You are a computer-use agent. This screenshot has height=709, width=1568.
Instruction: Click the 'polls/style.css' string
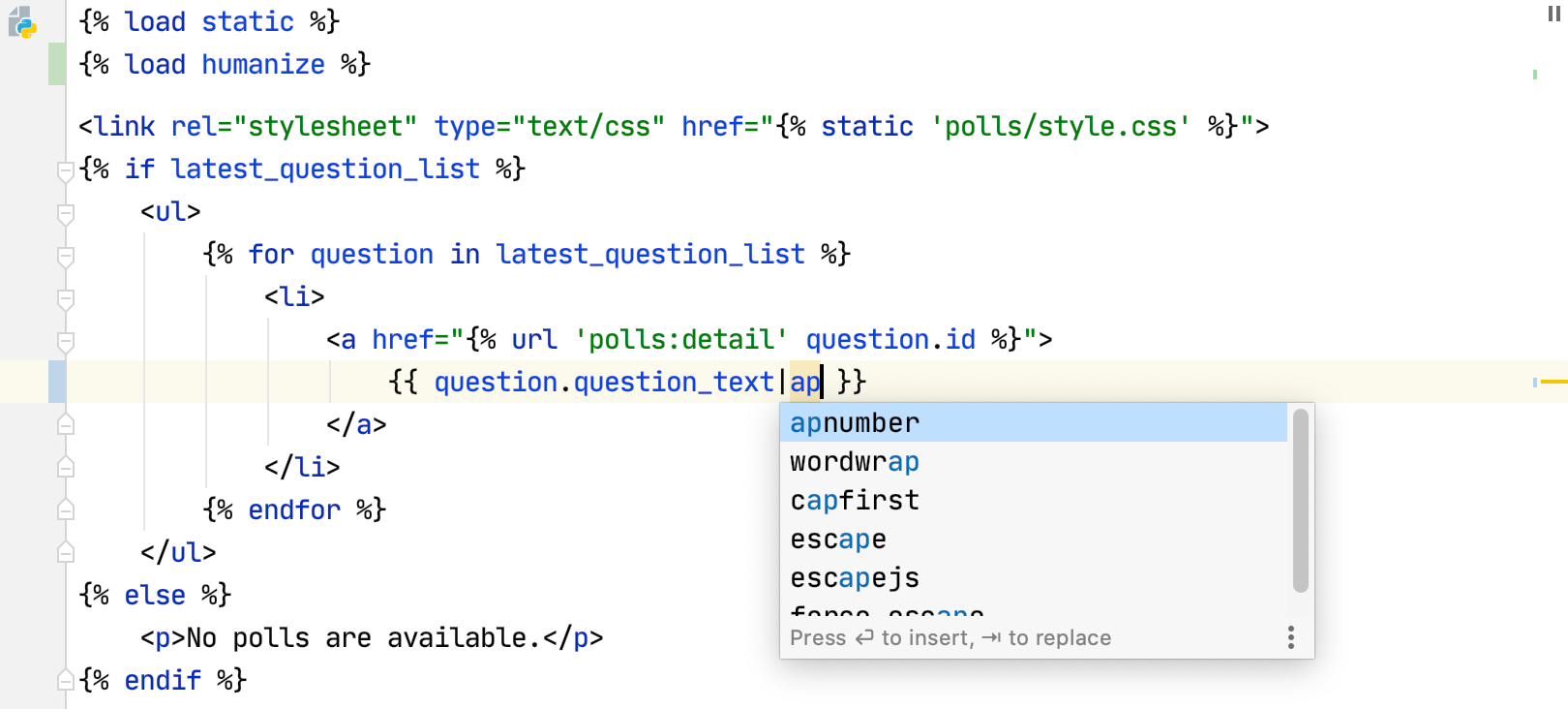click(x=1061, y=126)
